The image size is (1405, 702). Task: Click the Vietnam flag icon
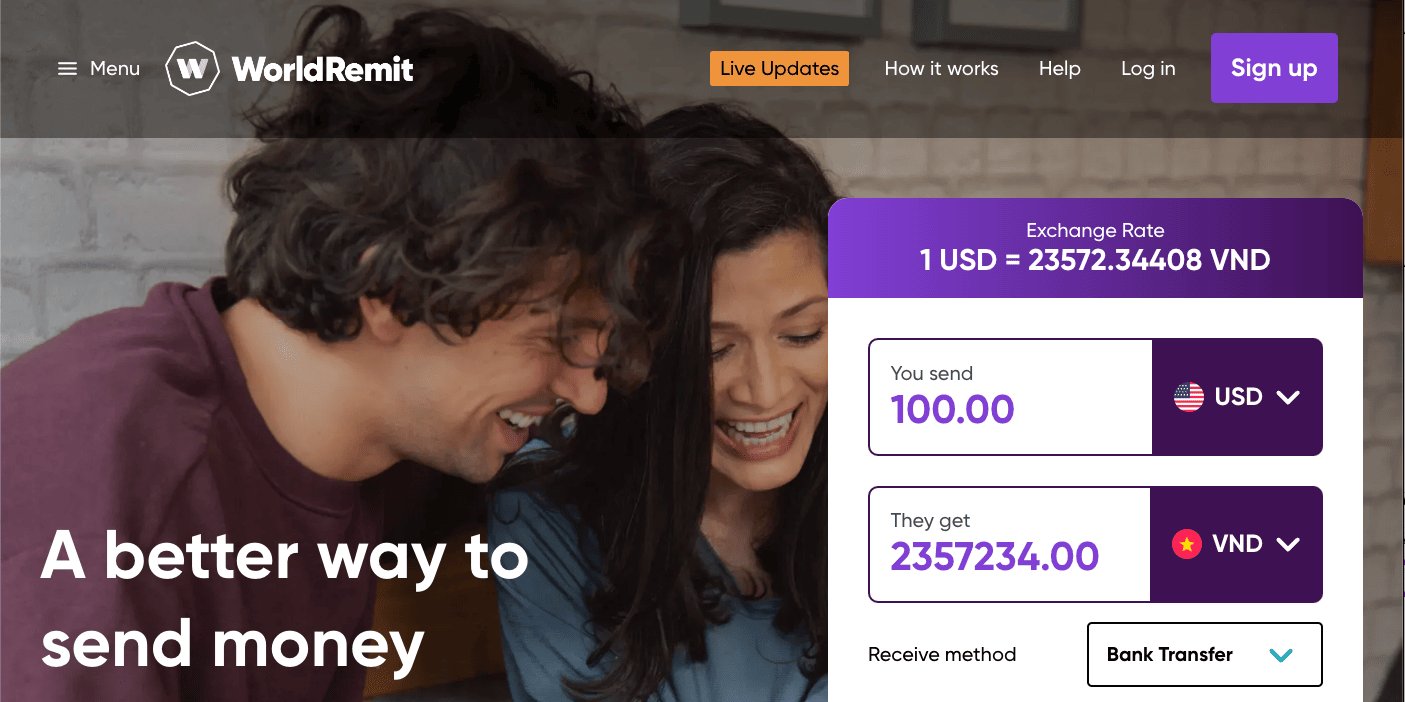point(1187,544)
